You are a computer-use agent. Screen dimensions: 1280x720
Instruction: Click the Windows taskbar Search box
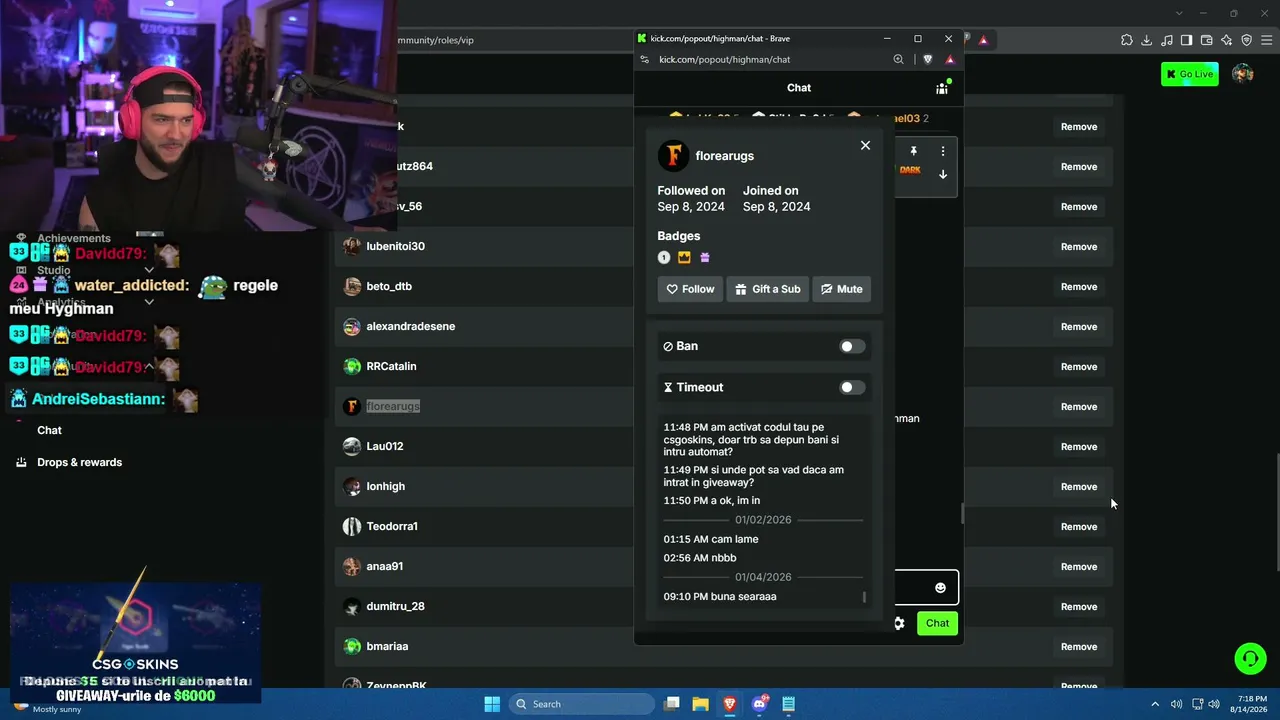tap(580, 704)
